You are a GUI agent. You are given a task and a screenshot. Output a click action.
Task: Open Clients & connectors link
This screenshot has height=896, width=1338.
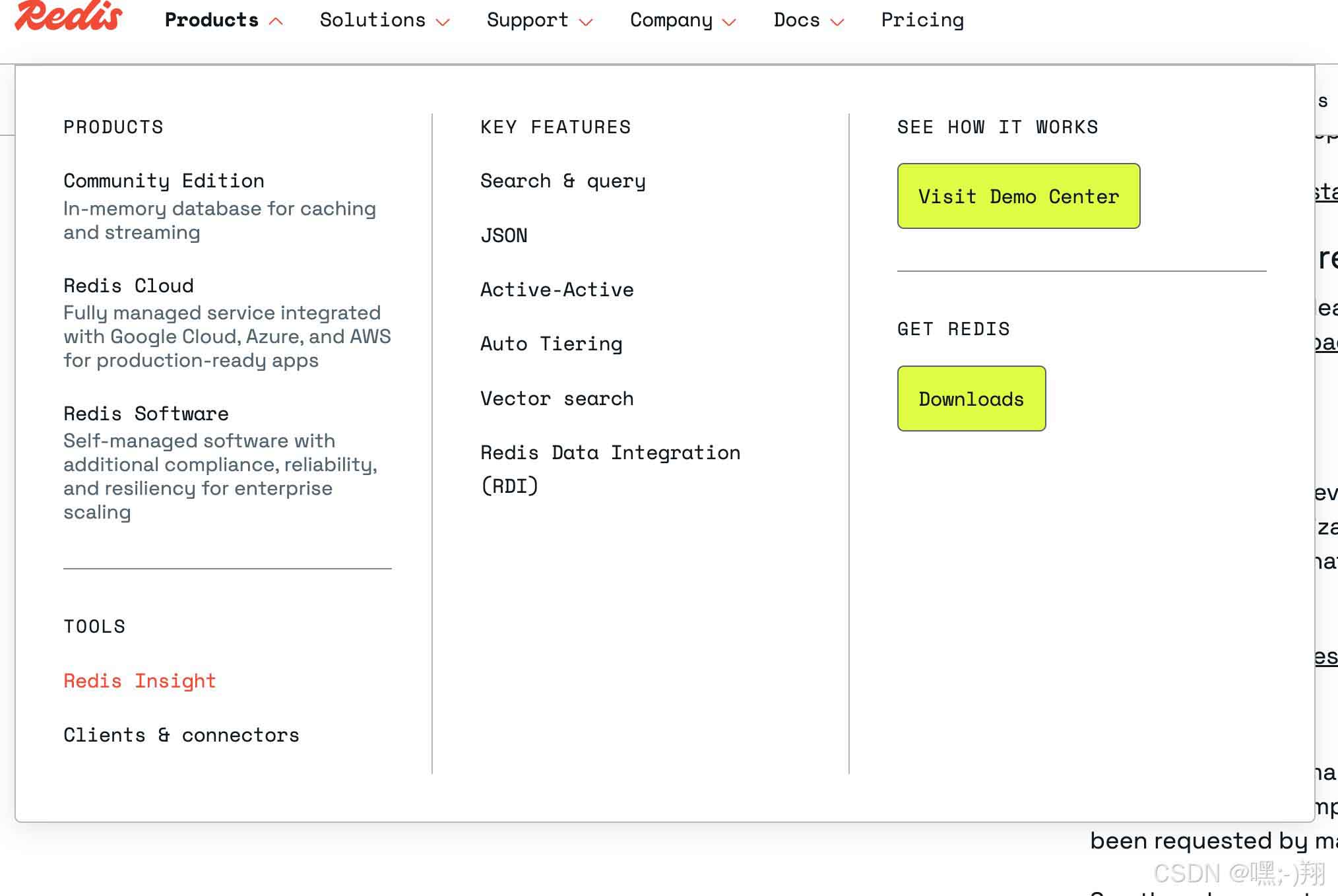tap(181, 735)
